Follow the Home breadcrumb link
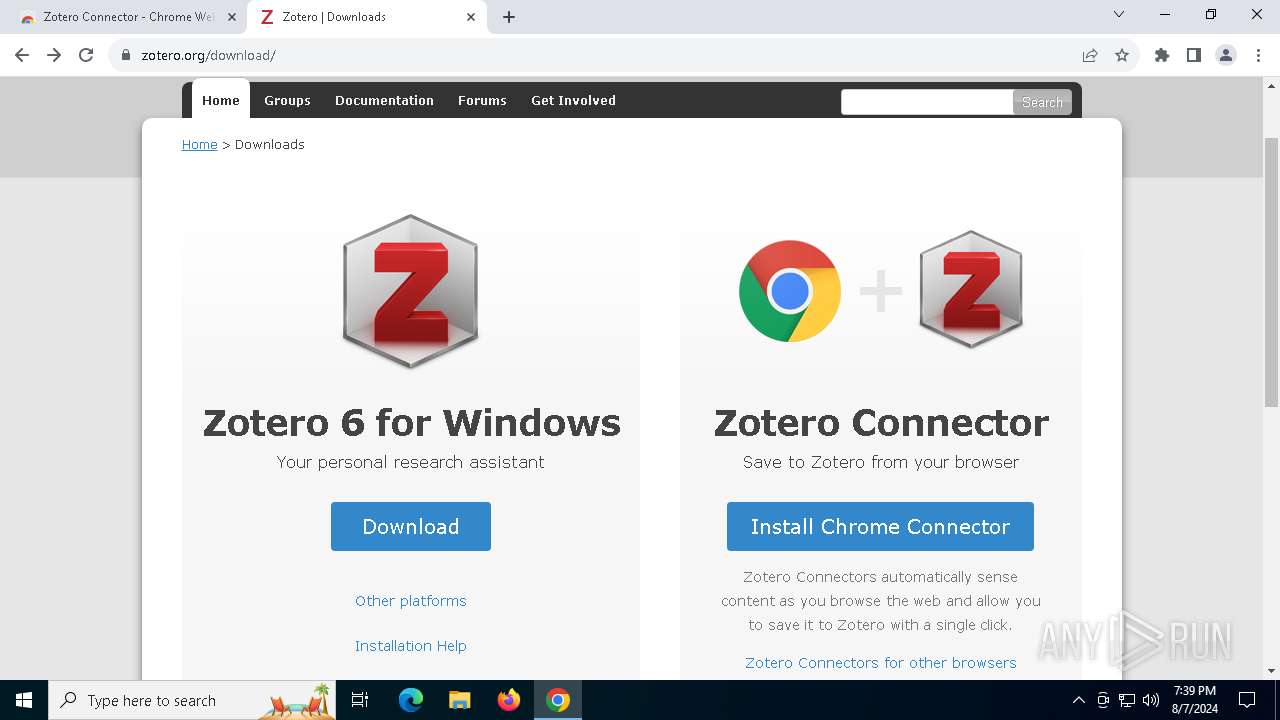The height and width of the screenshot is (720, 1280). 199,144
